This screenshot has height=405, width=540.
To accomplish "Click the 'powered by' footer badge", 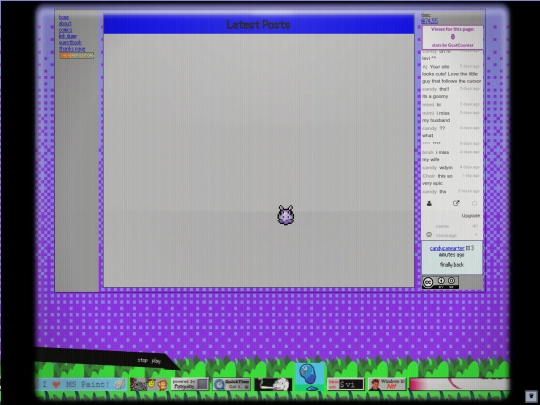I will (x=190, y=384).
